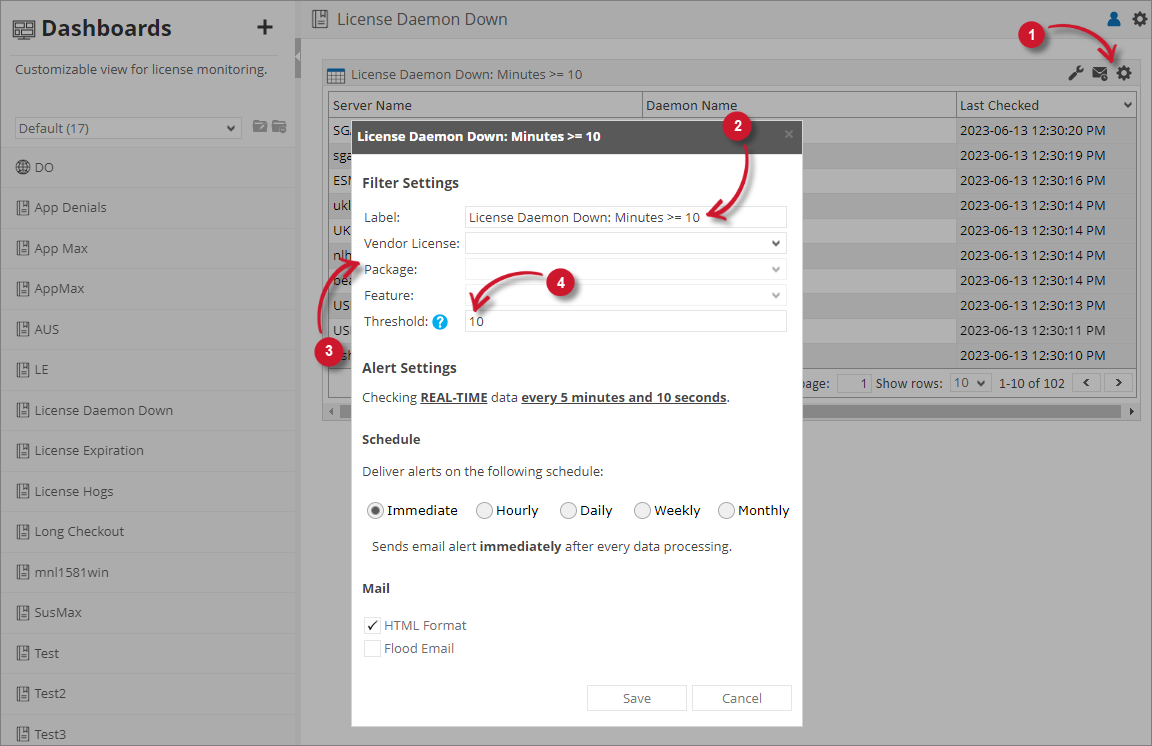The width and height of the screenshot is (1152, 746).
Task: Open the mnl1581win dashboard
Action: 147,572
